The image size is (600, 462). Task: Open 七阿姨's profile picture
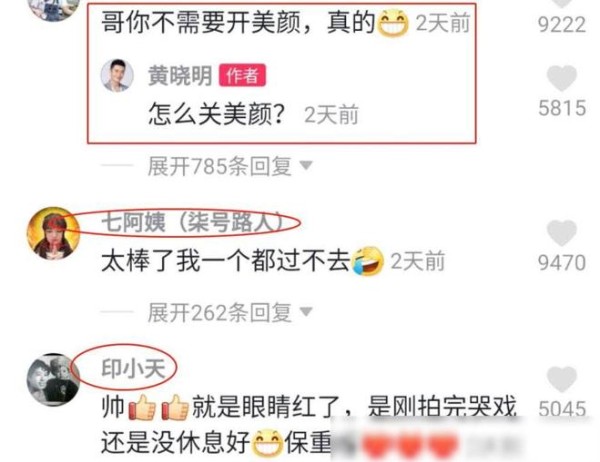(x=53, y=233)
